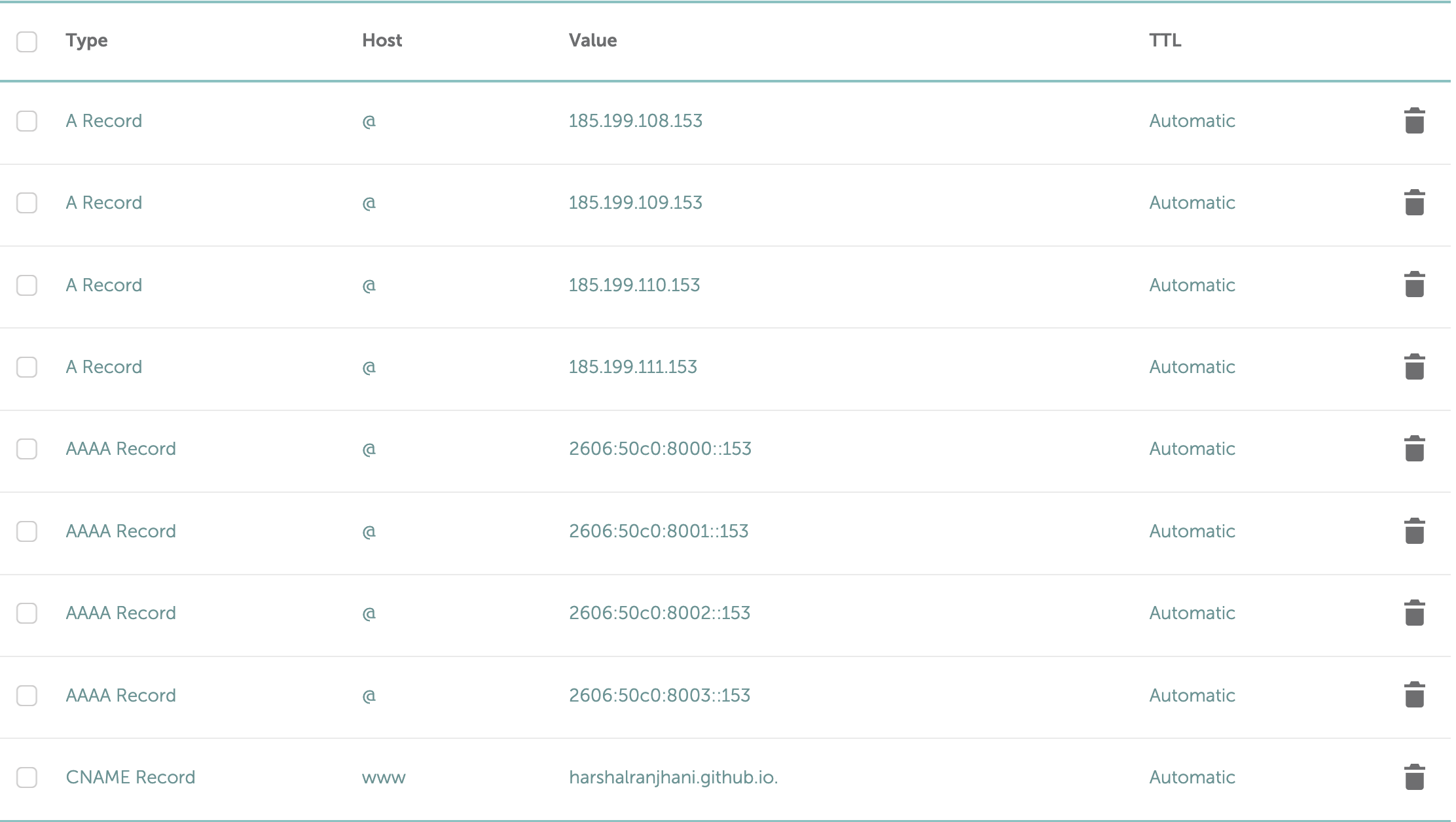Click AAAA Record label for 2606:50c0:8002::153
1456x822 pixels.
[x=120, y=613]
